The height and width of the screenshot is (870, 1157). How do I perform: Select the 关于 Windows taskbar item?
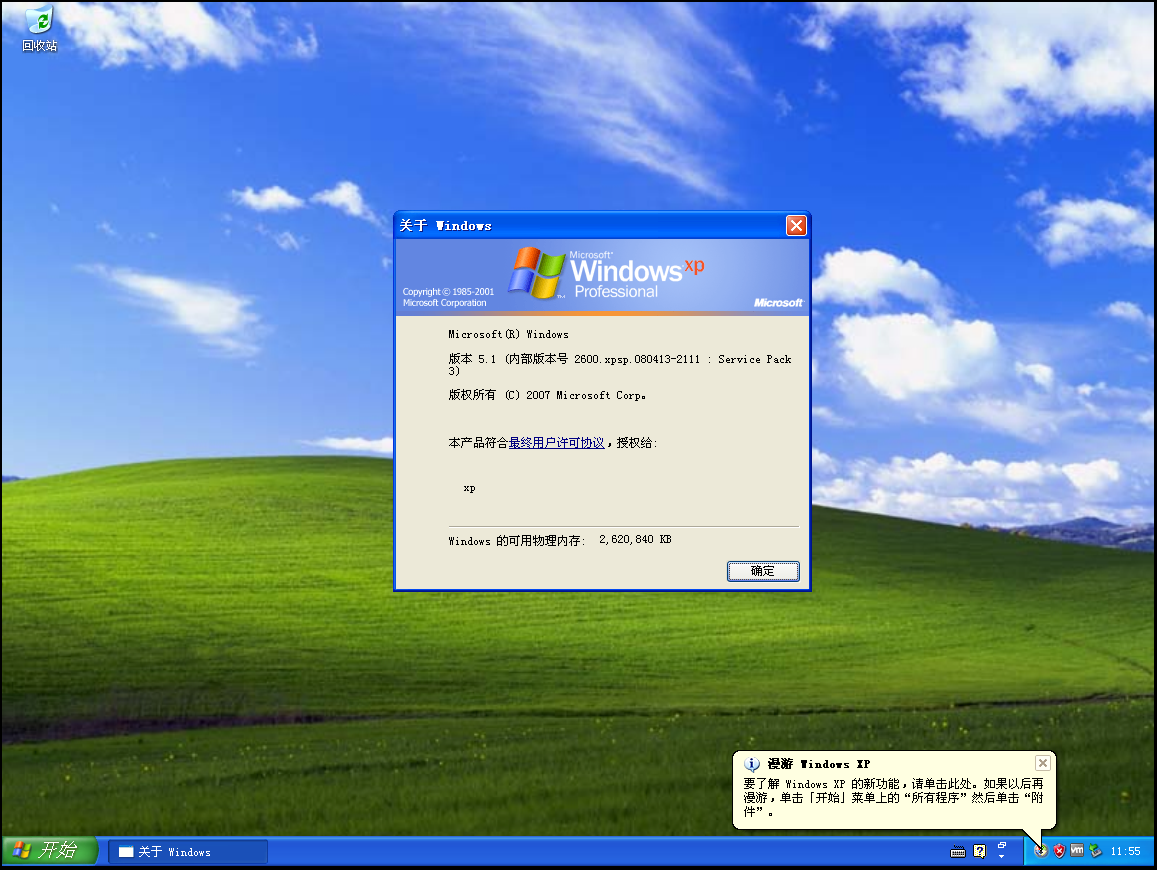tap(188, 852)
